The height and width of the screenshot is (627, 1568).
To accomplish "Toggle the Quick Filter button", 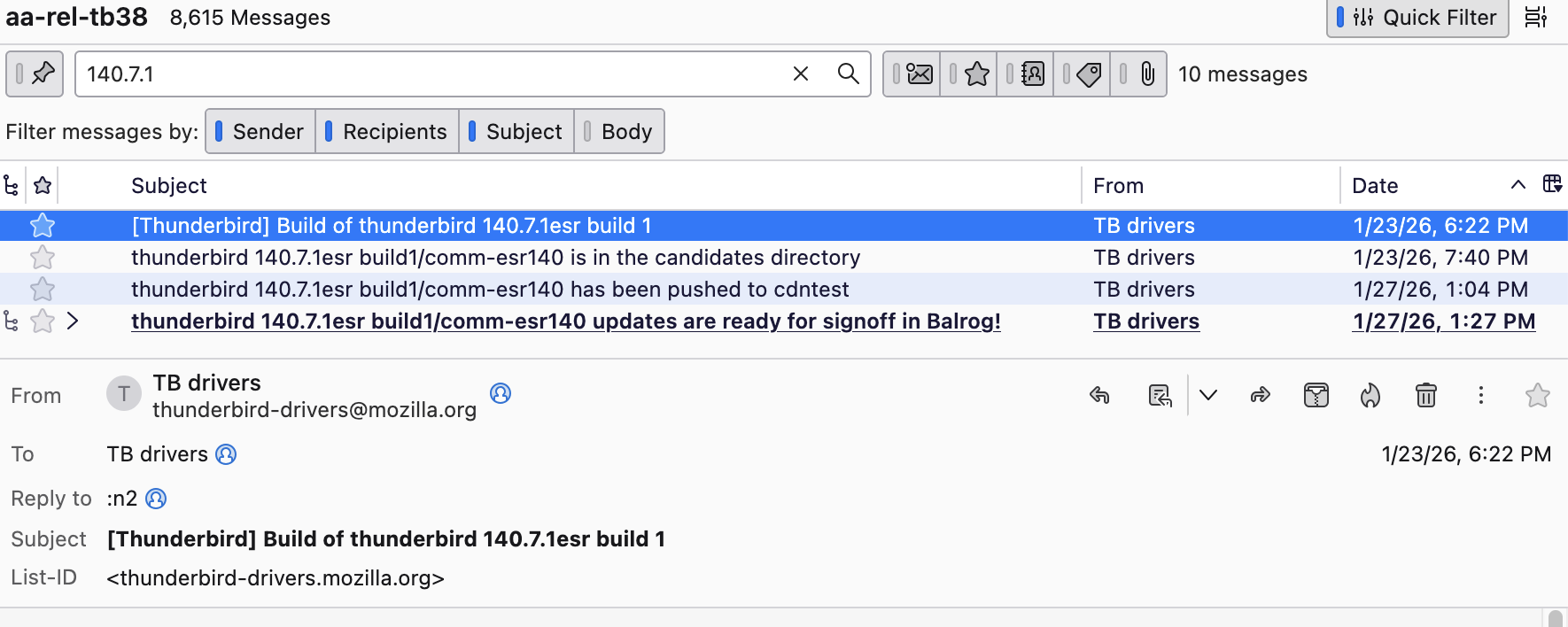I will pos(1417,18).
